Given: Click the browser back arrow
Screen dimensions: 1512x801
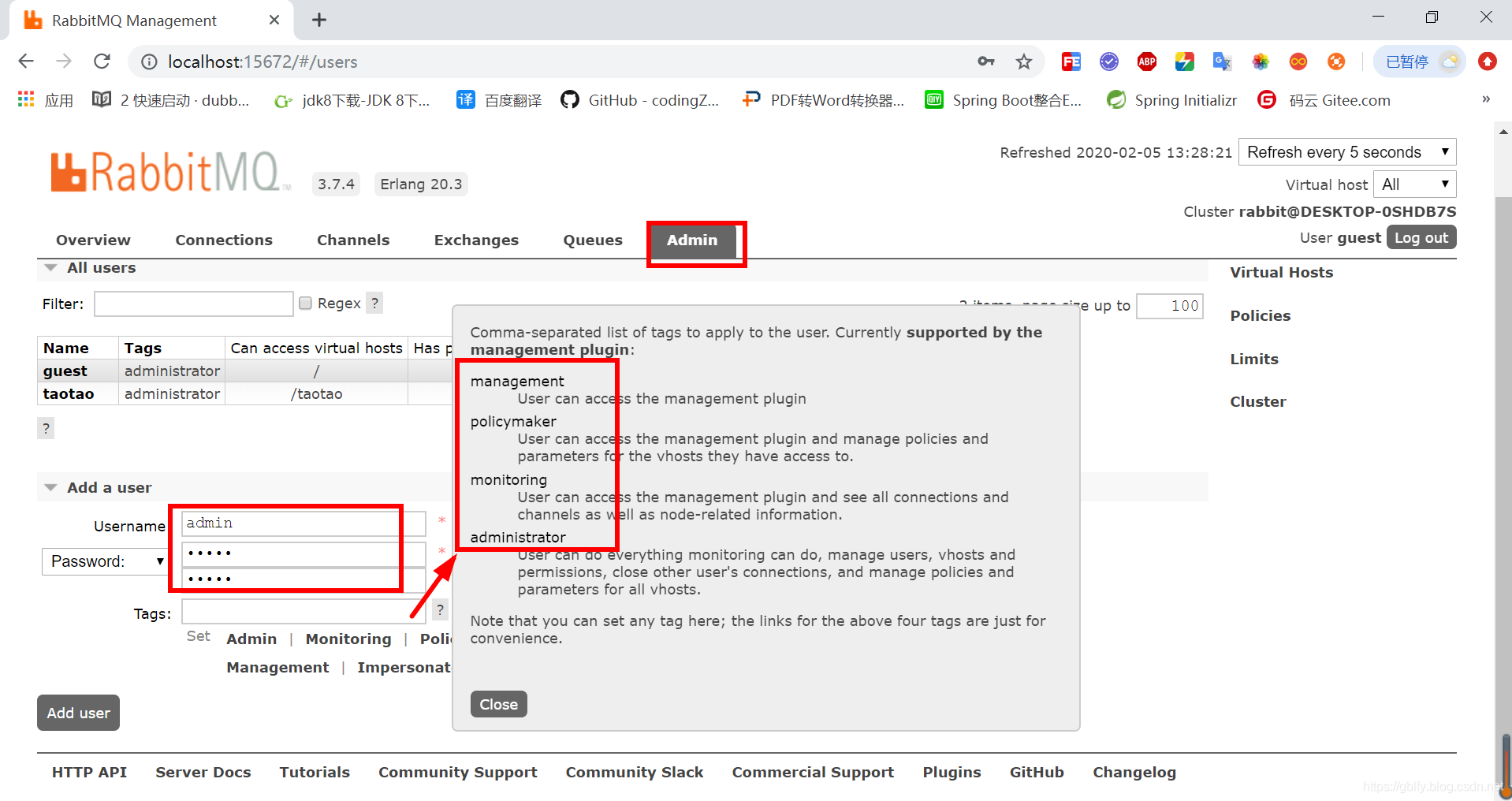Looking at the screenshot, I should tap(26, 61).
